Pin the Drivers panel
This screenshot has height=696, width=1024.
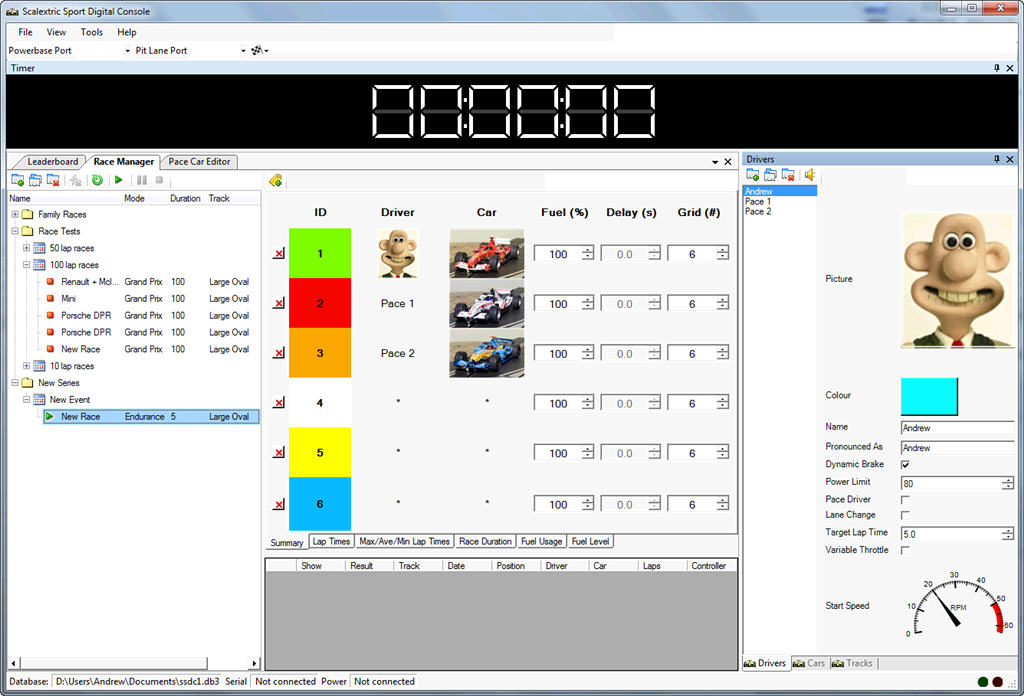[x=997, y=159]
